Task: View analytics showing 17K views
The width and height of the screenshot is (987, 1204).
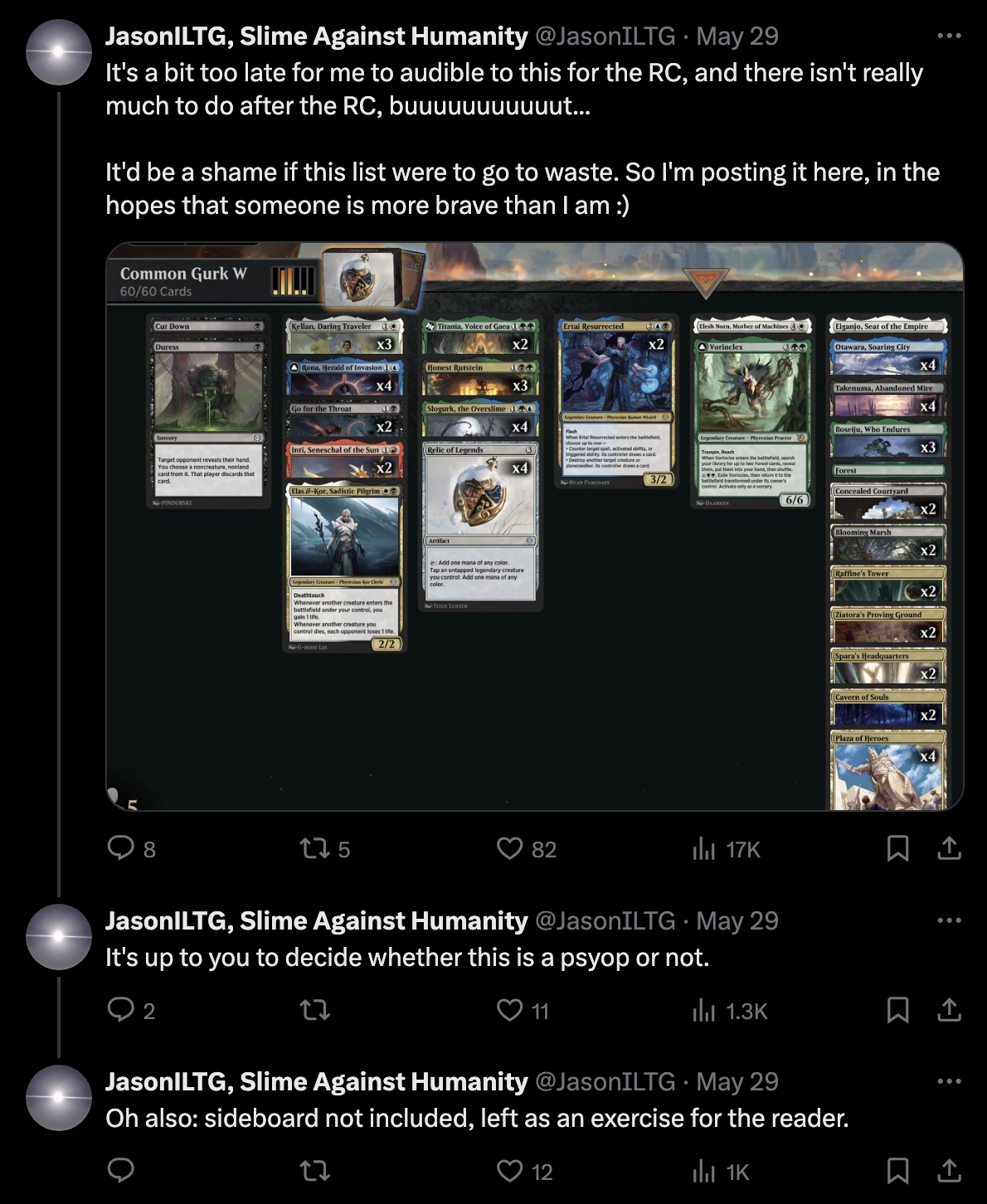Action: coord(726,848)
